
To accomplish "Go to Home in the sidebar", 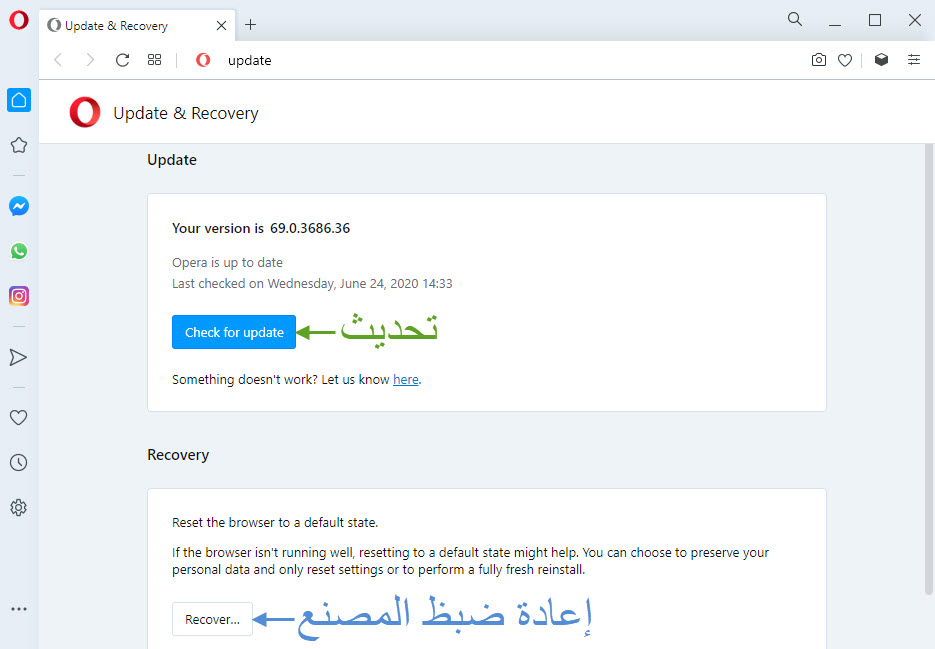I will 19,100.
